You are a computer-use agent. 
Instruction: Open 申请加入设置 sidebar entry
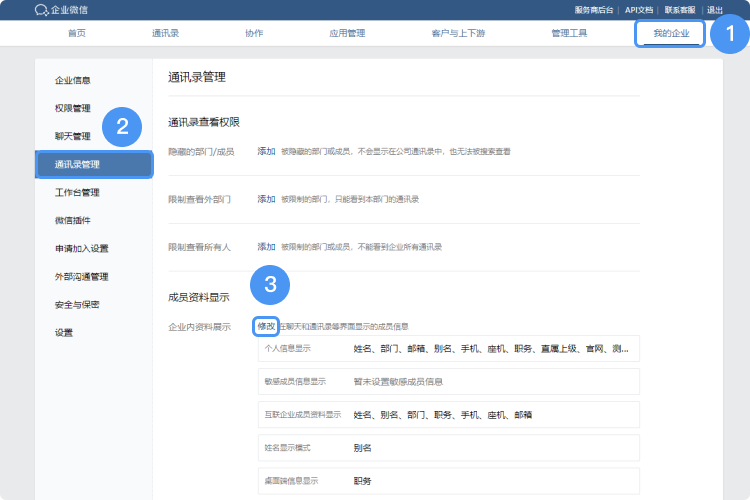tap(82, 248)
